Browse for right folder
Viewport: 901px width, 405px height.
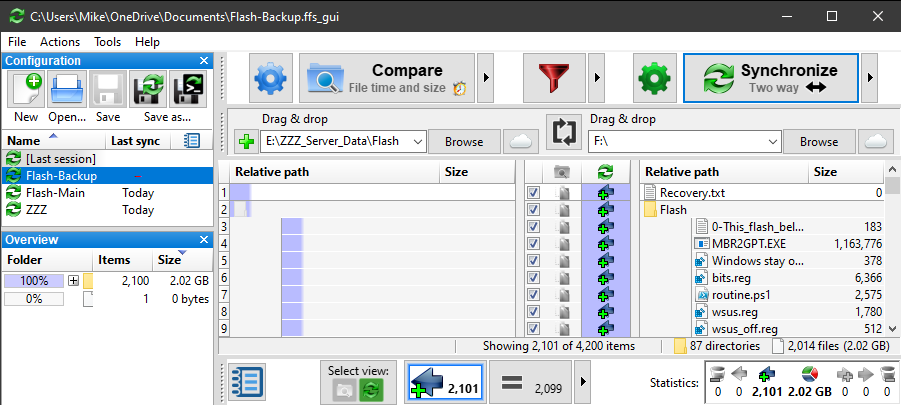(819, 141)
